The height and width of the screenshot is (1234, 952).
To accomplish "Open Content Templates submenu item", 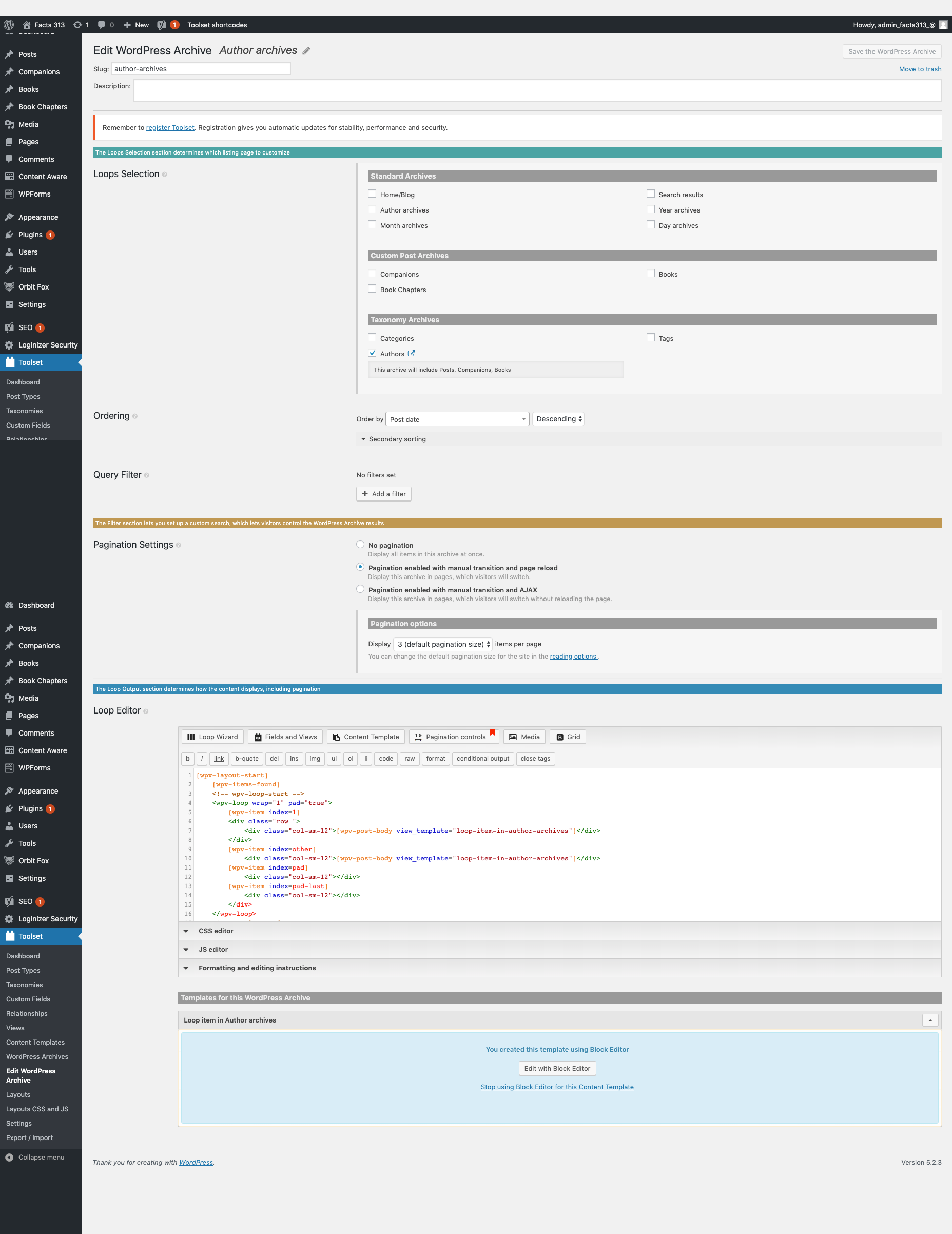I will click(x=35, y=1043).
